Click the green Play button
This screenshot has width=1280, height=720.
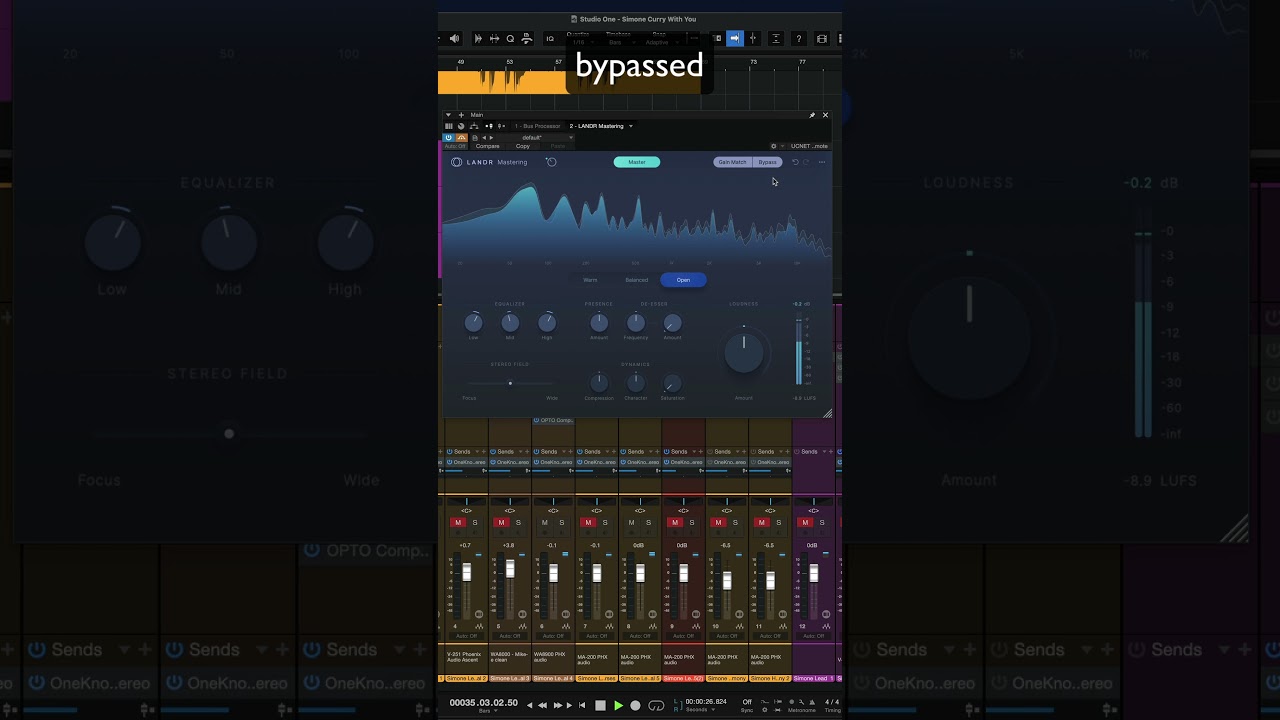[x=618, y=705]
